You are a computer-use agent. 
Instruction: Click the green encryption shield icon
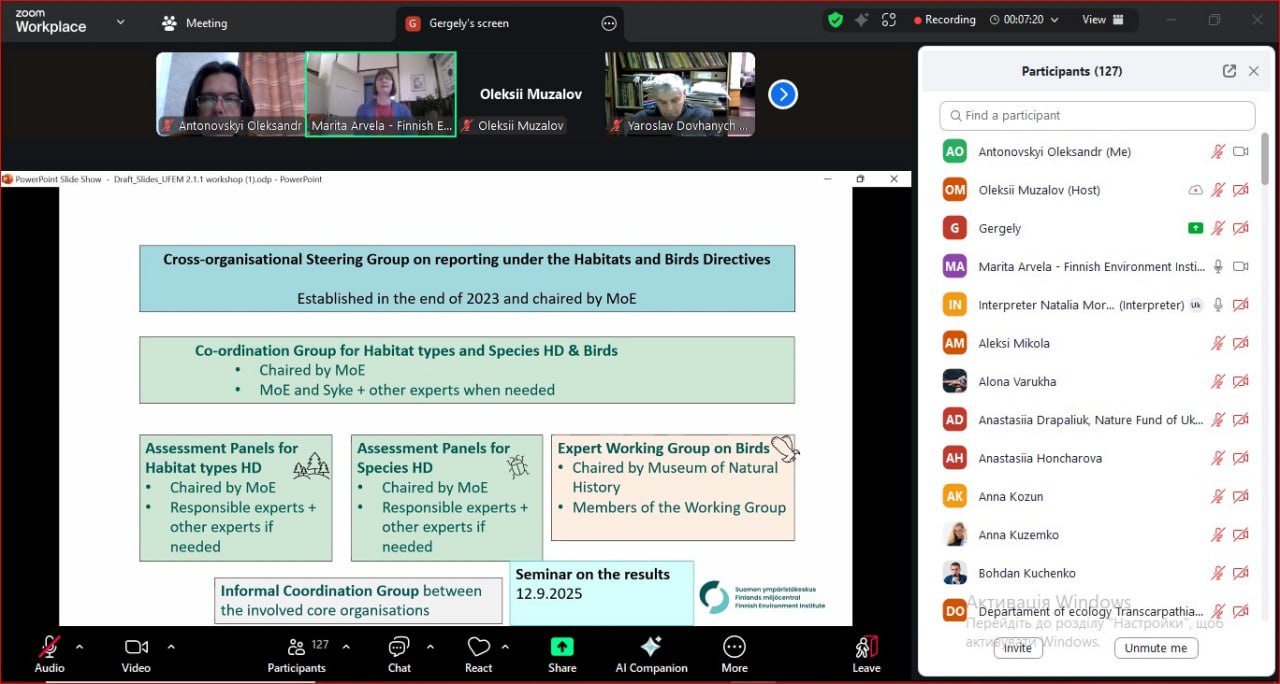click(835, 20)
